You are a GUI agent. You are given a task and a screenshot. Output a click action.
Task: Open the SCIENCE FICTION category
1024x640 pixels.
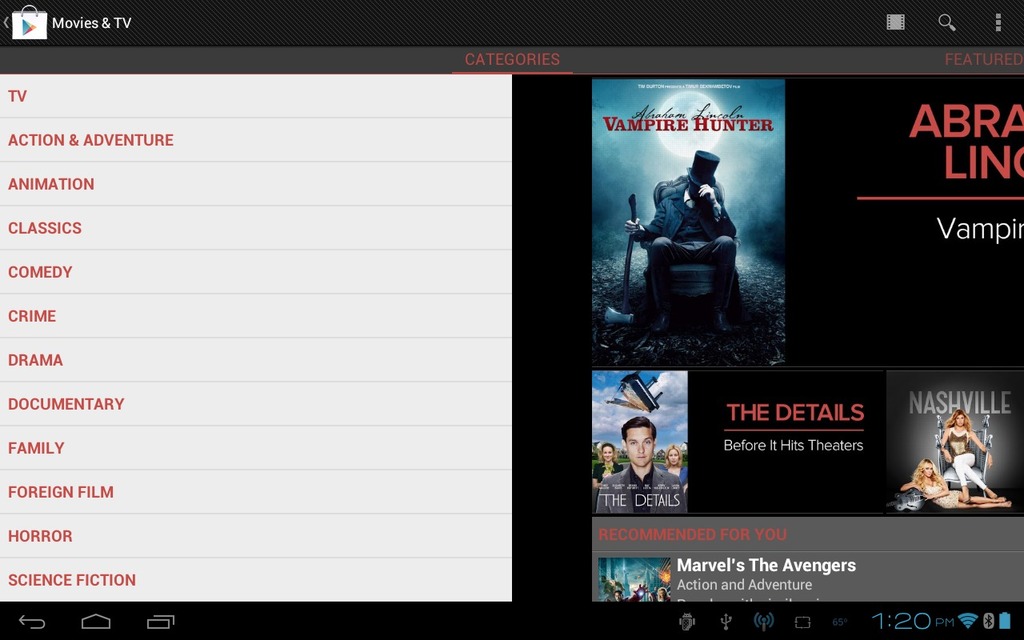coord(256,580)
